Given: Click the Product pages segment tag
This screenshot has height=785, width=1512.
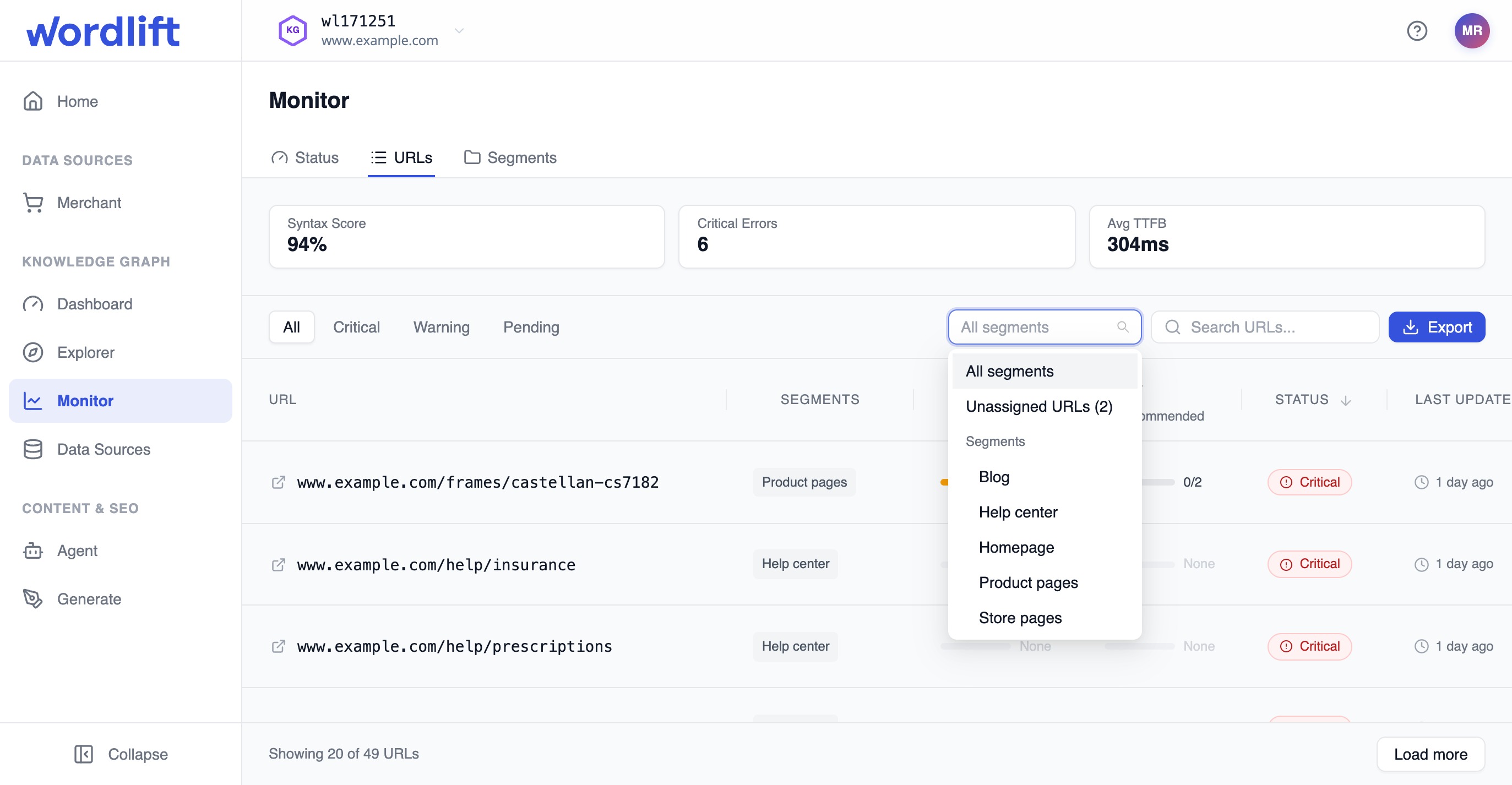Looking at the screenshot, I should 803,482.
